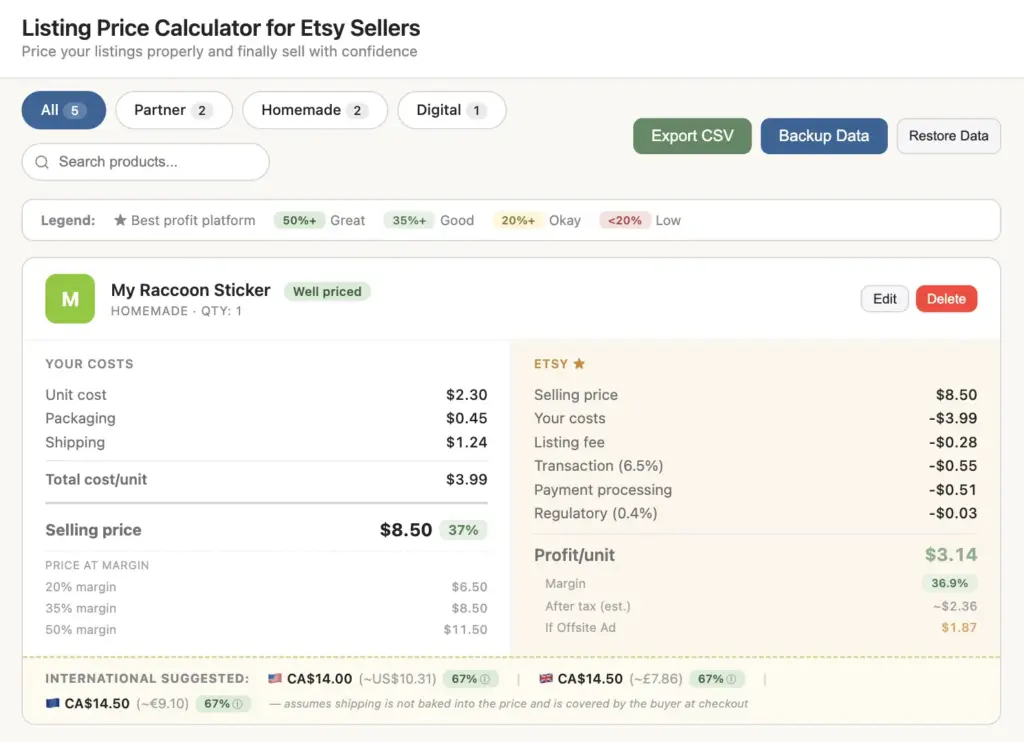The image size is (1024, 742).
Task: Click the After tax estimate ~$2.36
Action: (x=955, y=606)
